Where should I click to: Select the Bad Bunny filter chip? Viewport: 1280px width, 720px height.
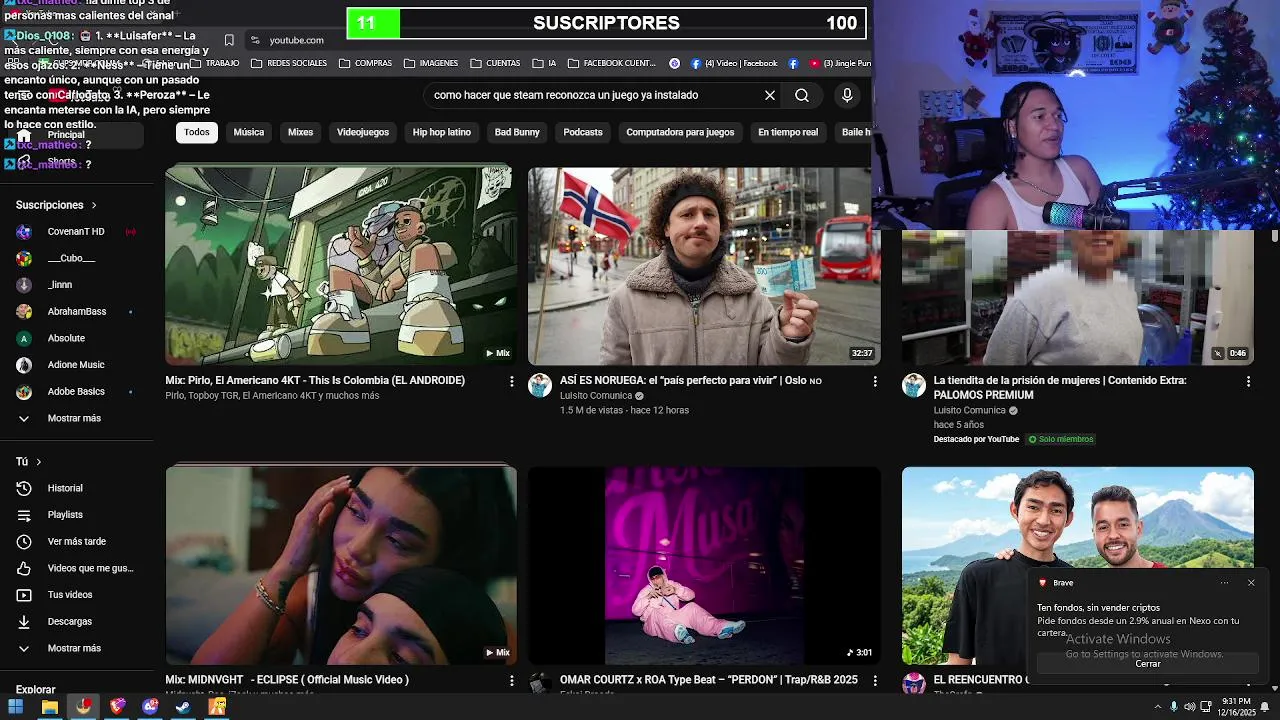point(517,132)
